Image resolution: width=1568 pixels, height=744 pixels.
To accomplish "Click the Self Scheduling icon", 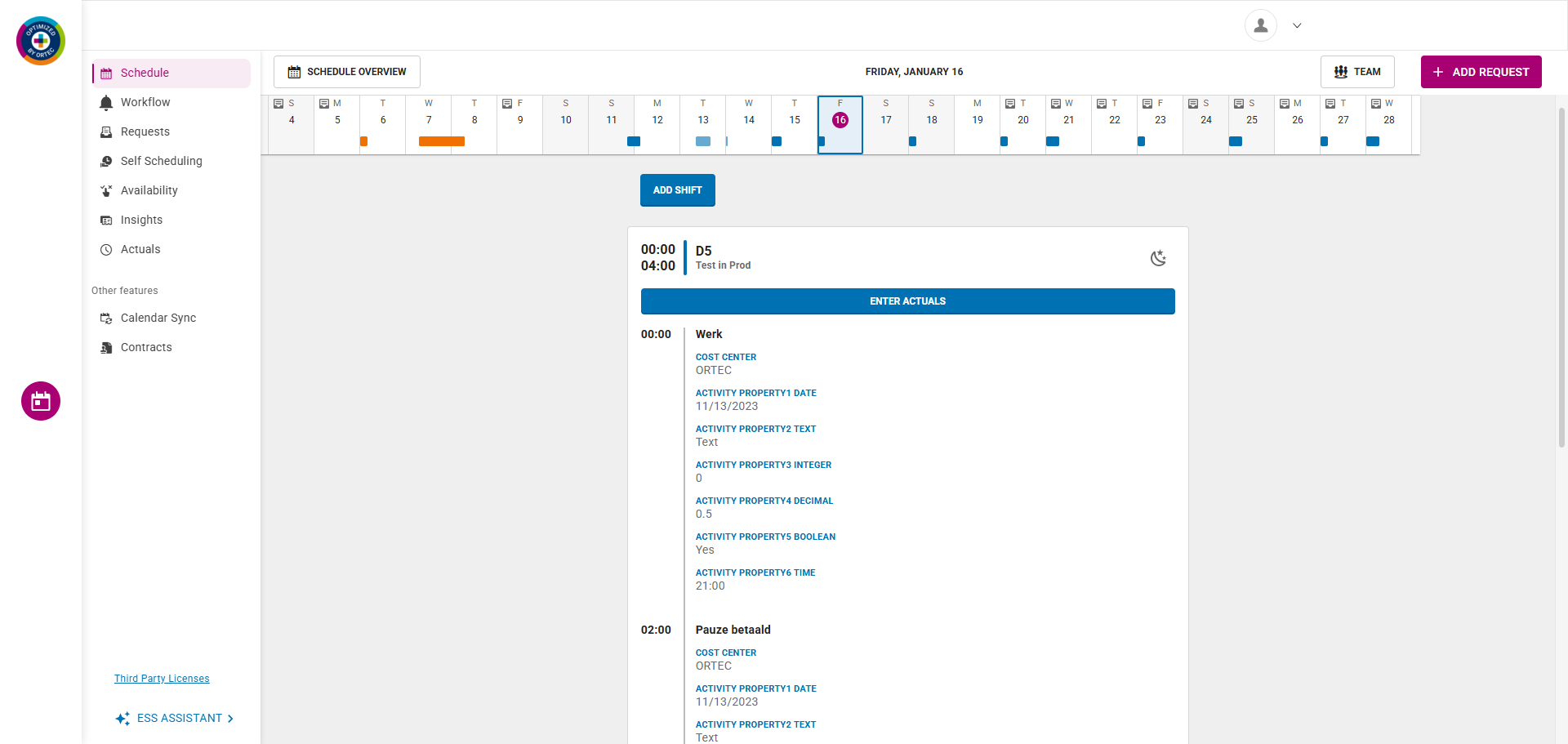I will 106,161.
